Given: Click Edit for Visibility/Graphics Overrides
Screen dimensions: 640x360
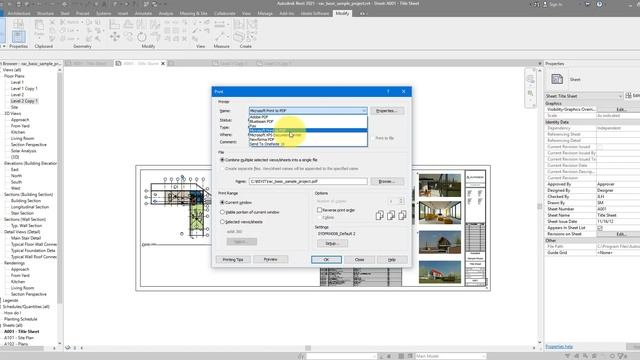Looking at the screenshot, I should tap(620, 109).
